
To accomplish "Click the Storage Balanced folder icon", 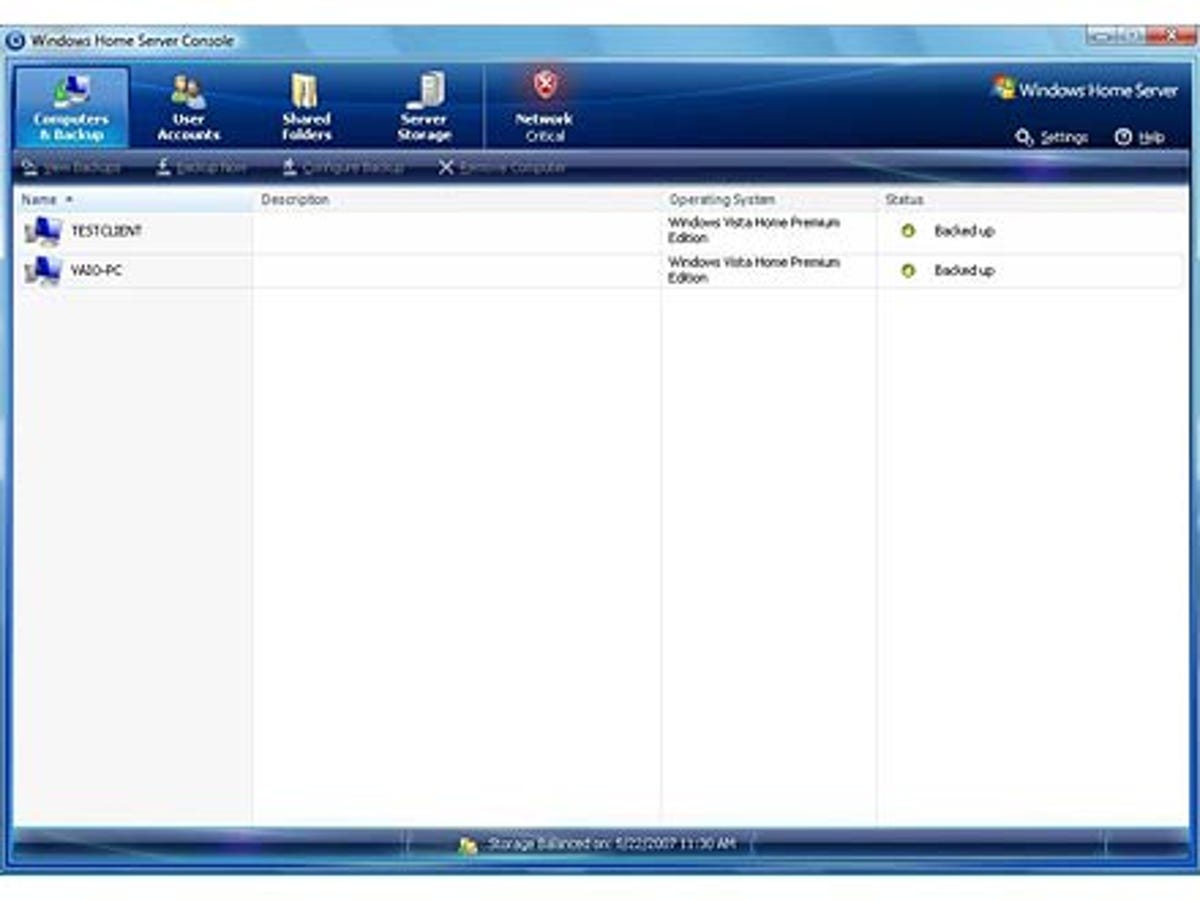I will pos(466,843).
